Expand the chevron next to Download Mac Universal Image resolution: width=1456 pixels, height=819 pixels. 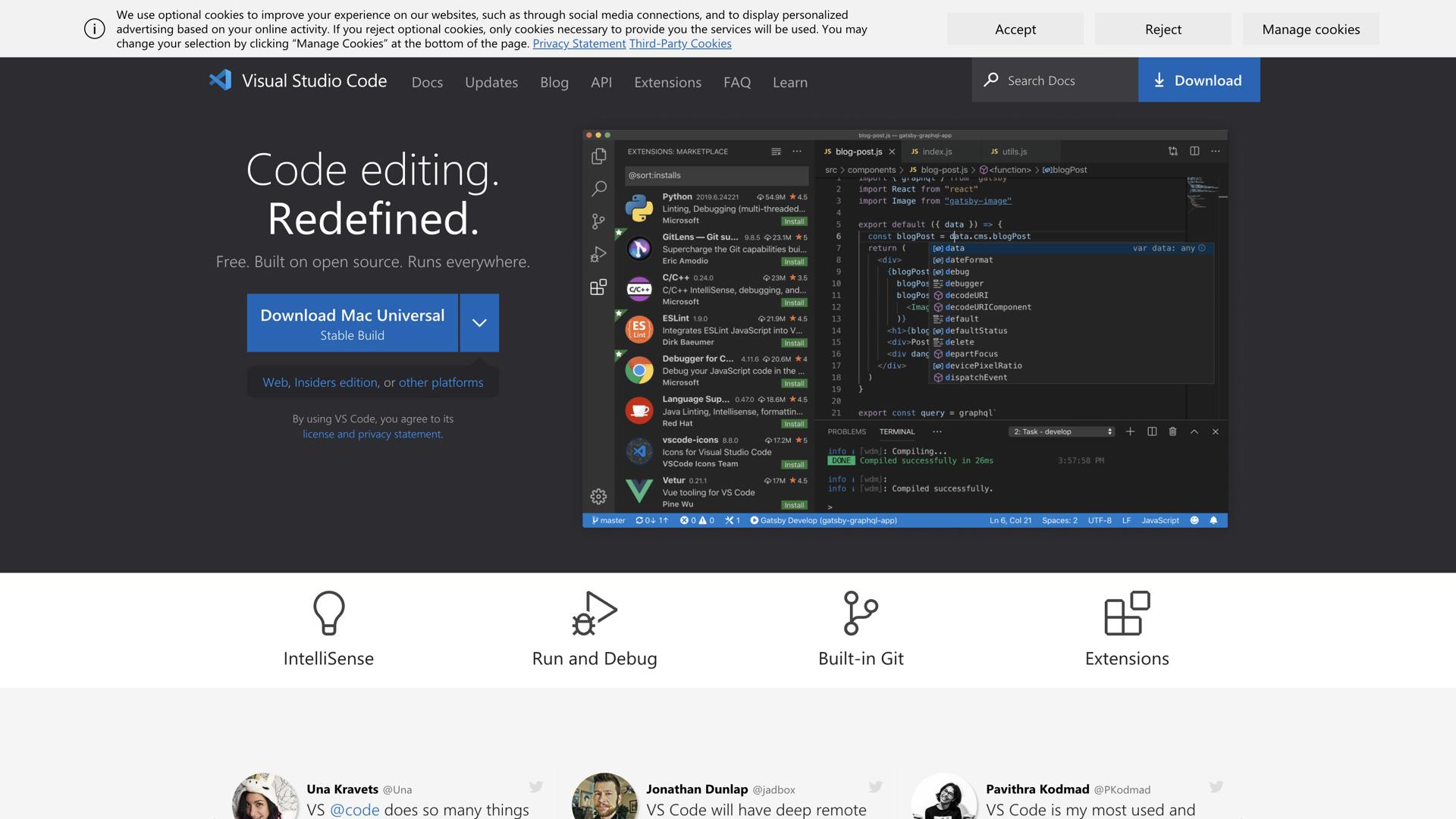pyautogui.click(x=479, y=322)
